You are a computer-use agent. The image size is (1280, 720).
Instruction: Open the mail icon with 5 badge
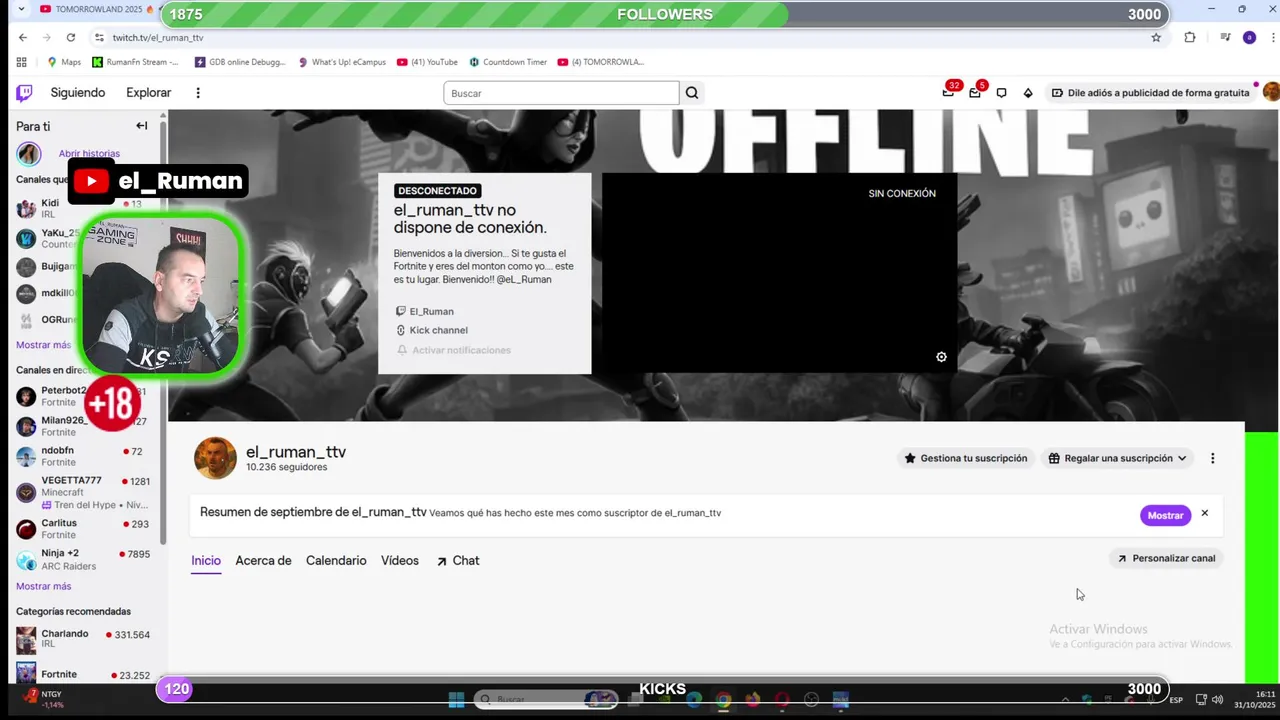click(975, 93)
